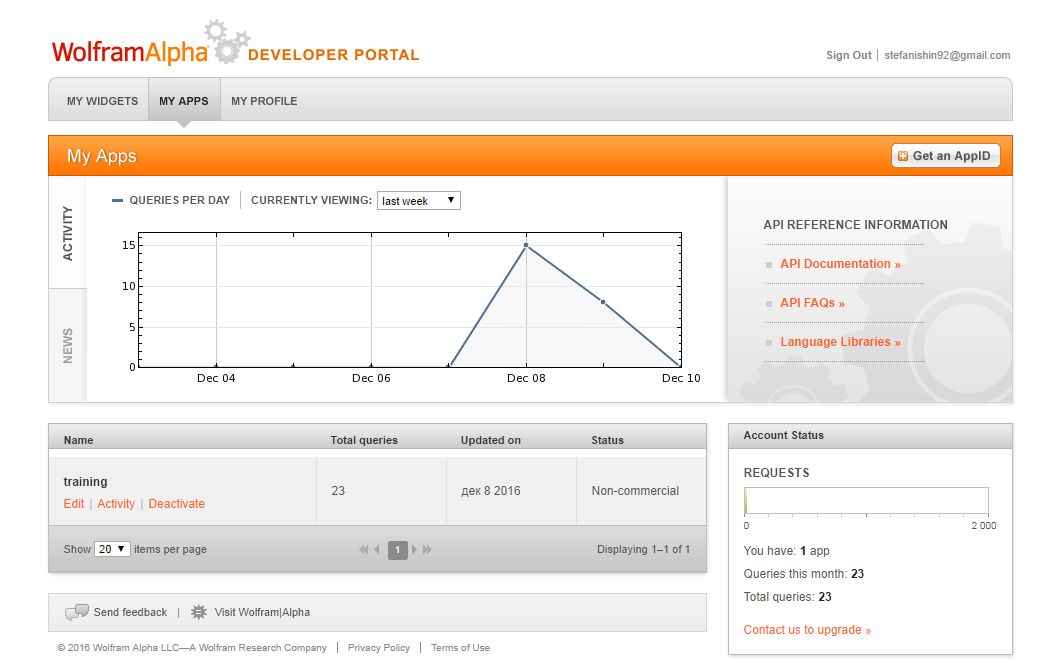Open the My Profile tab
This screenshot has height=660, width=1046.
click(x=264, y=101)
